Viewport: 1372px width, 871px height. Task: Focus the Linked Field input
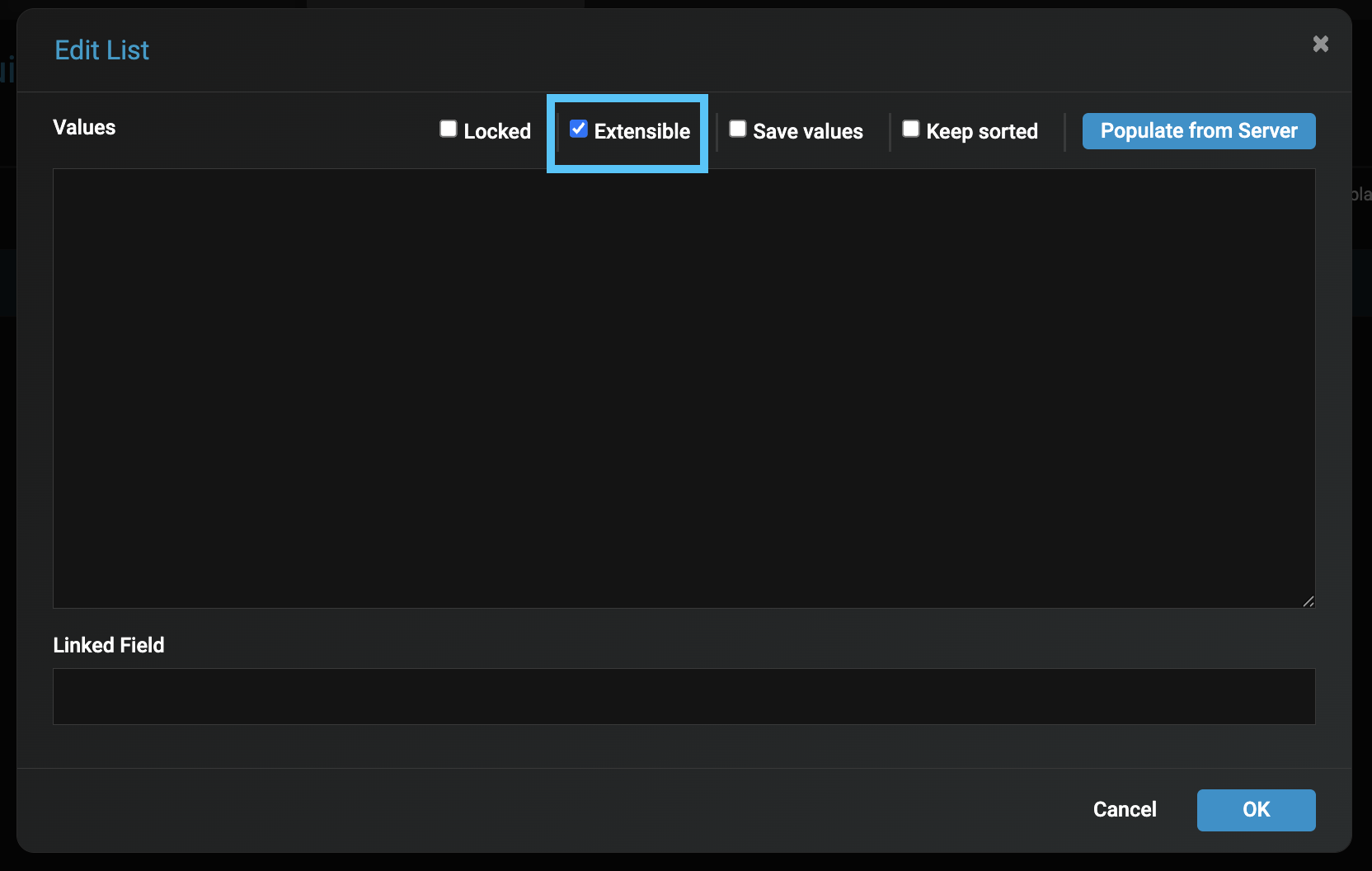(684, 696)
